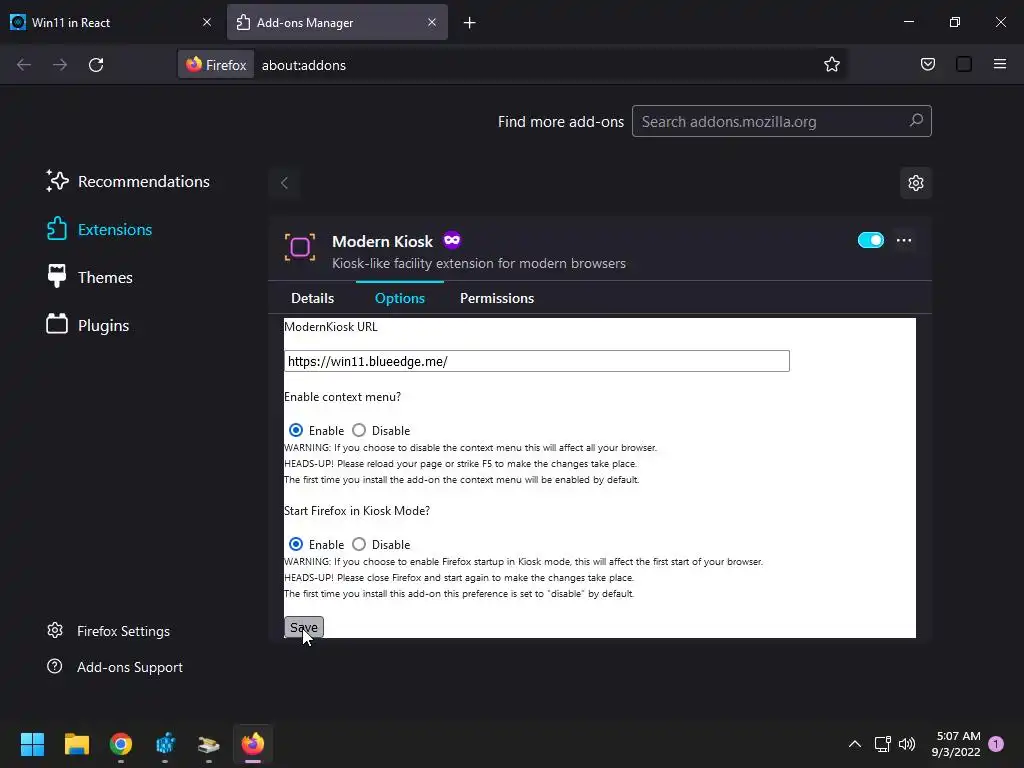Go back with the browser back arrow

click(24, 65)
